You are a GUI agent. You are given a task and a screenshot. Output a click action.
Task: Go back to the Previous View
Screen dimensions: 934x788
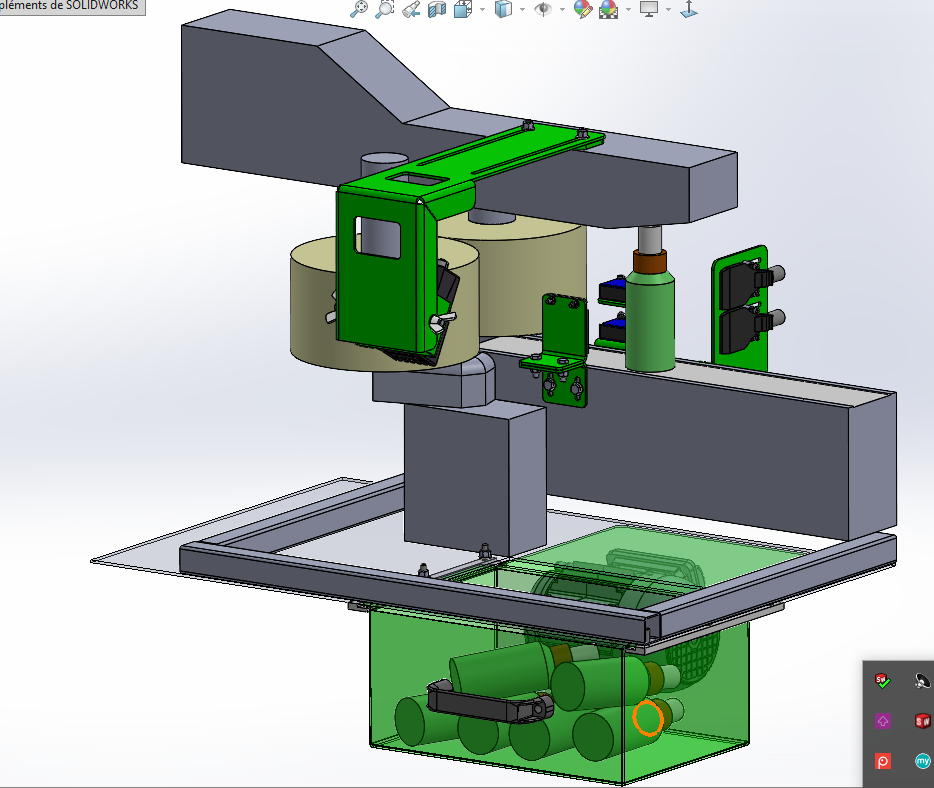(x=411, y=9)
